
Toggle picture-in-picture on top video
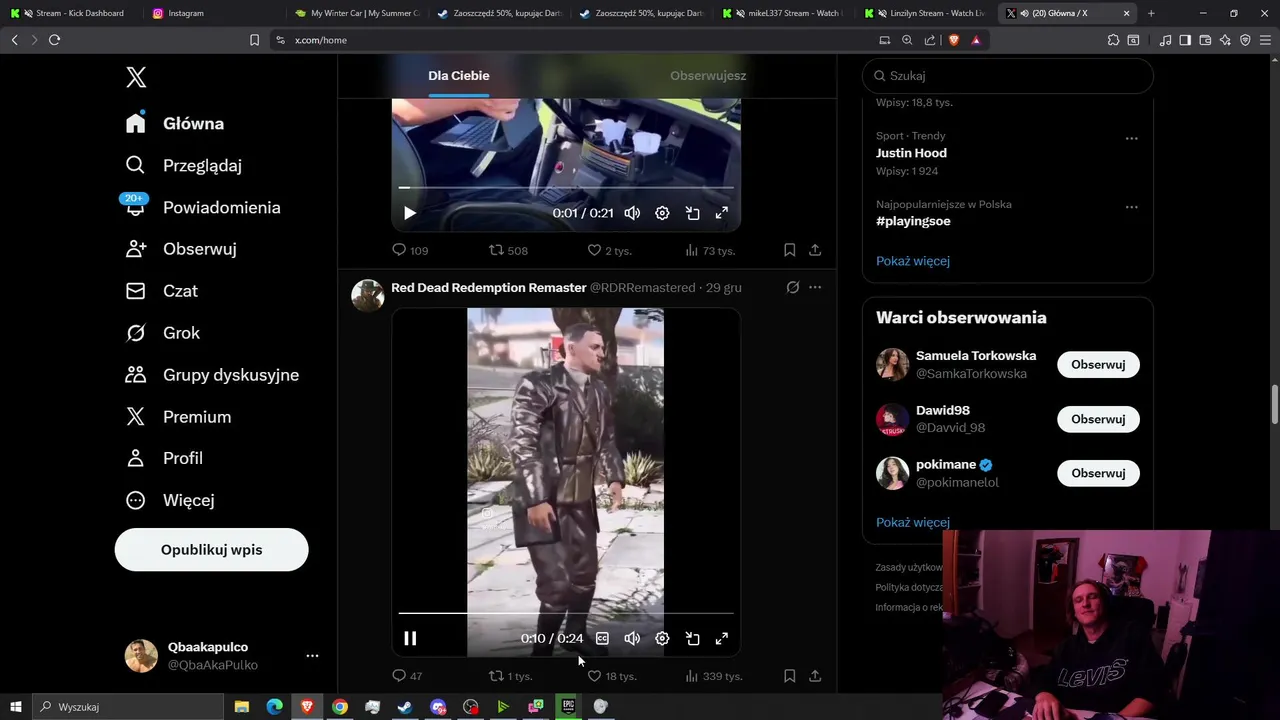click(692, 213)
